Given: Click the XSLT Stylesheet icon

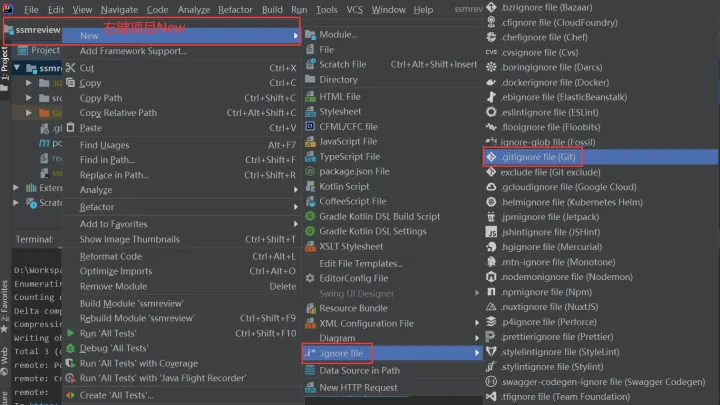Looking at the screenshot, I should [310, 247].
